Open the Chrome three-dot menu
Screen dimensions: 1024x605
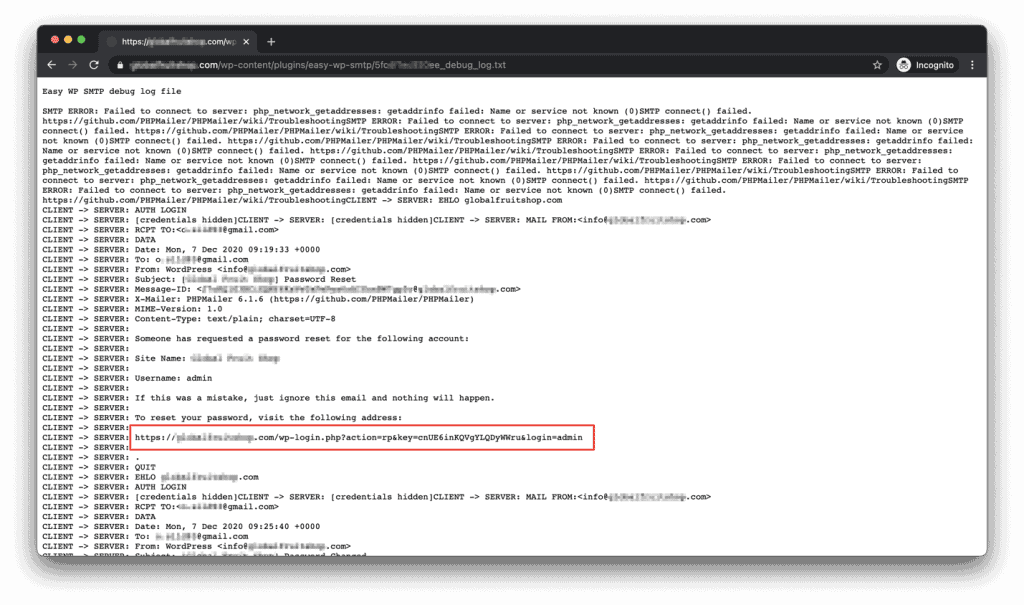click(972, 64)
